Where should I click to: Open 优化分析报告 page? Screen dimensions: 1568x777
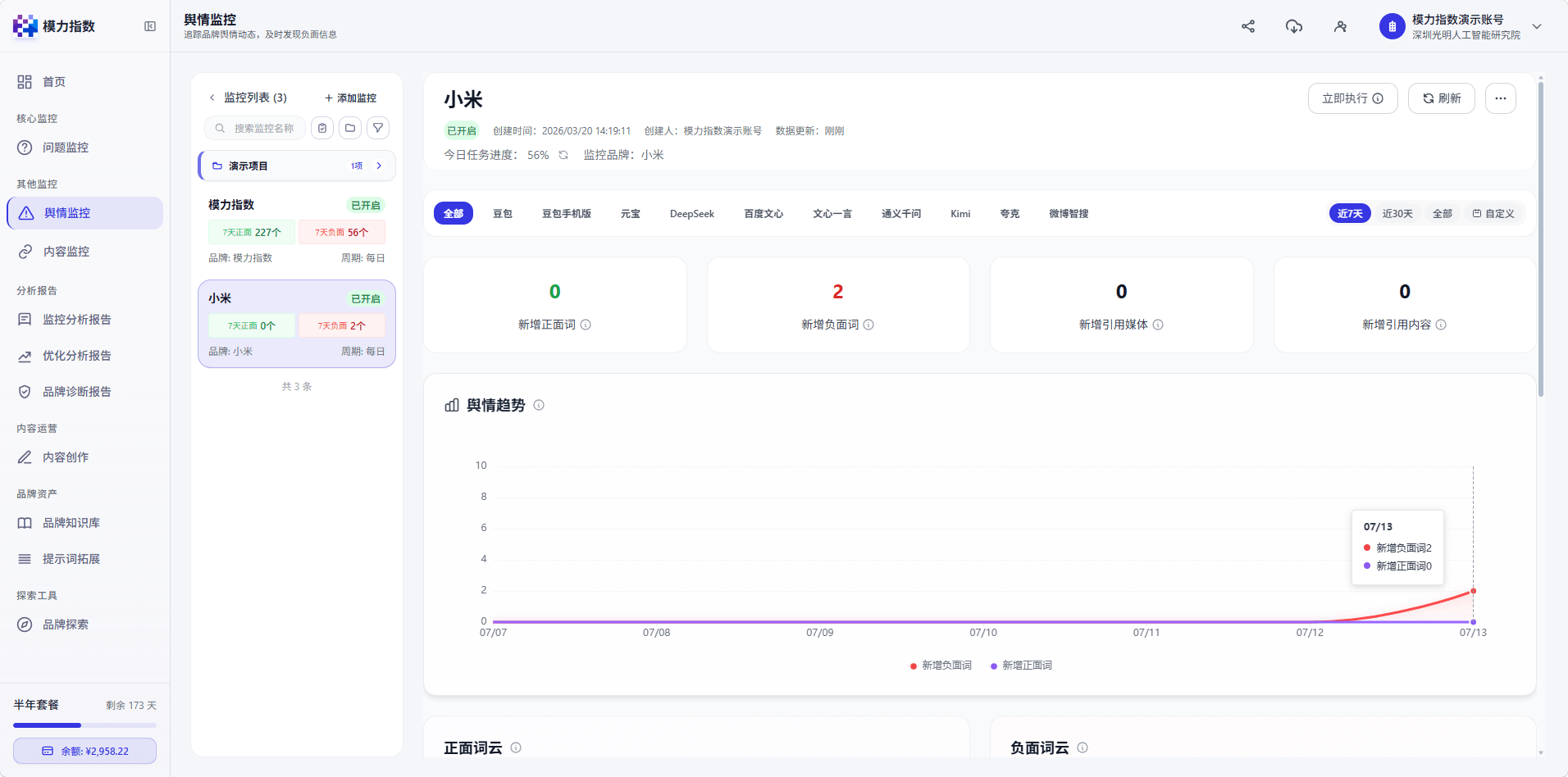(85, 356)
